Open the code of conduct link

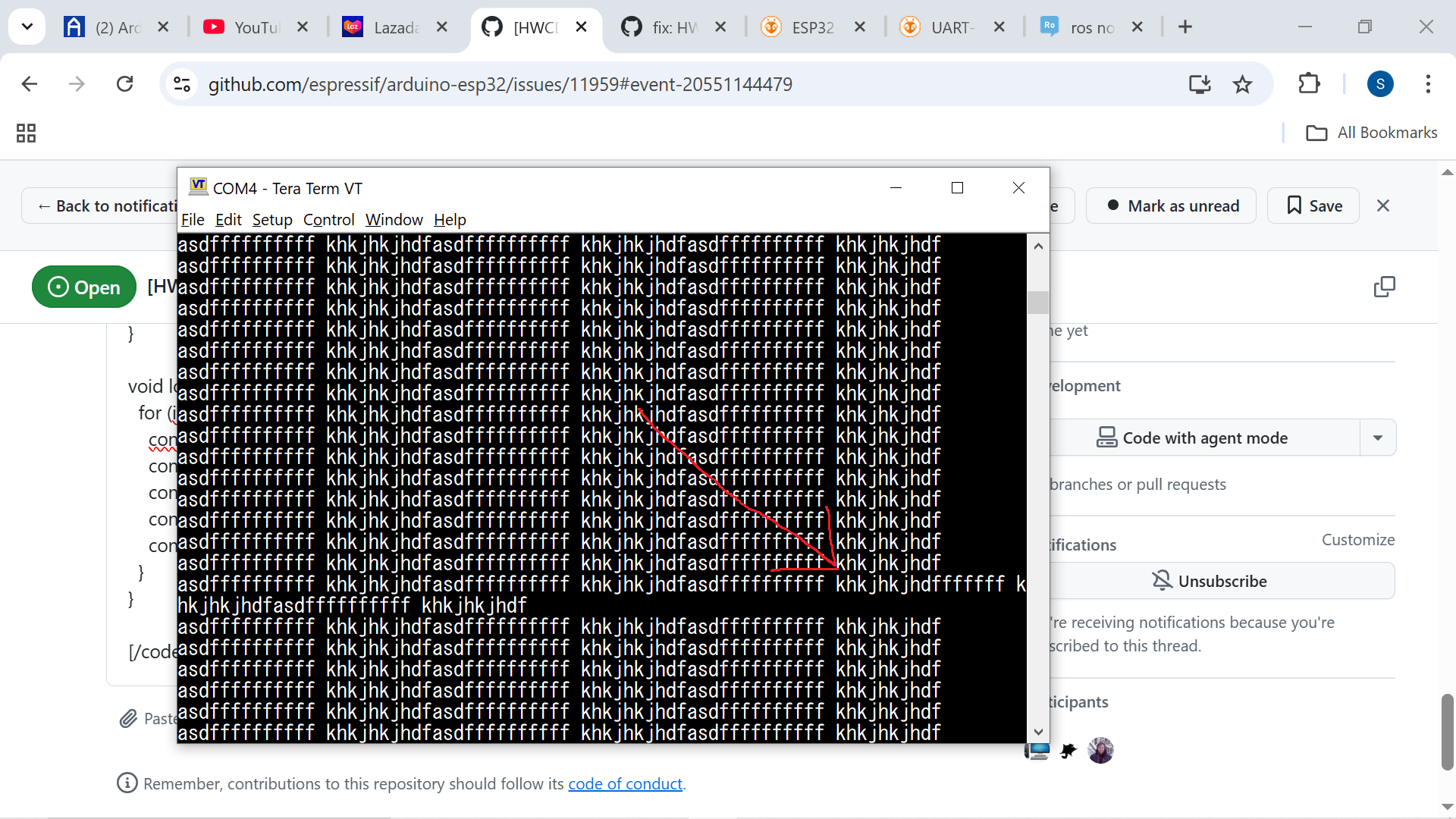point(625,783)
